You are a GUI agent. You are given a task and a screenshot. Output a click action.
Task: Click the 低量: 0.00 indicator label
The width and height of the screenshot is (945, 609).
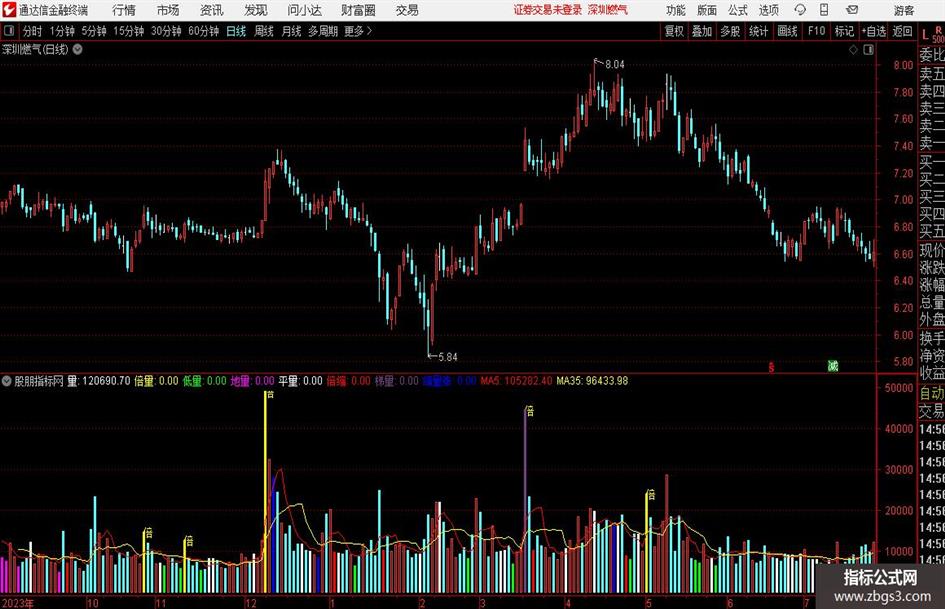click(204, 381)
